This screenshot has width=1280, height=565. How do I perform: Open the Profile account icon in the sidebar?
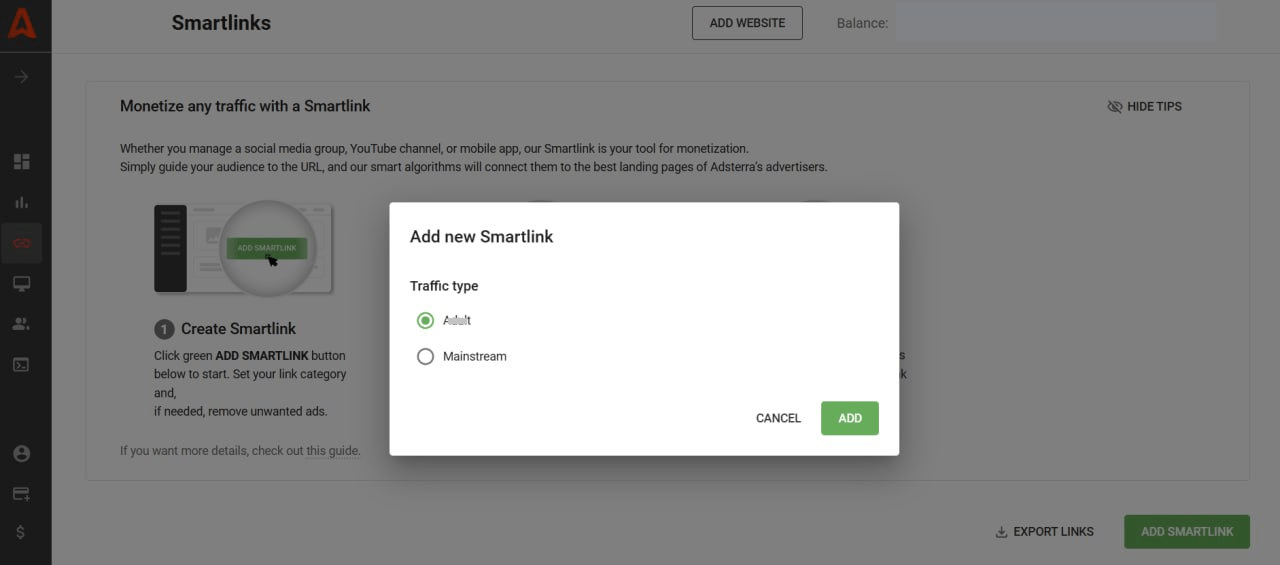(x=21, y=454)
